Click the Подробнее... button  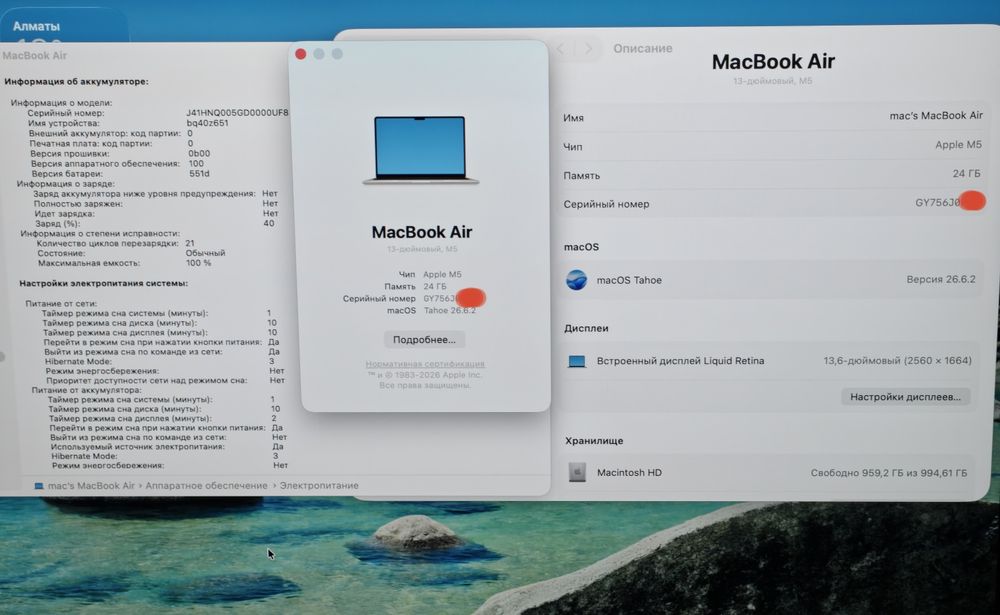pyautogui.click(x=424, y=339)
